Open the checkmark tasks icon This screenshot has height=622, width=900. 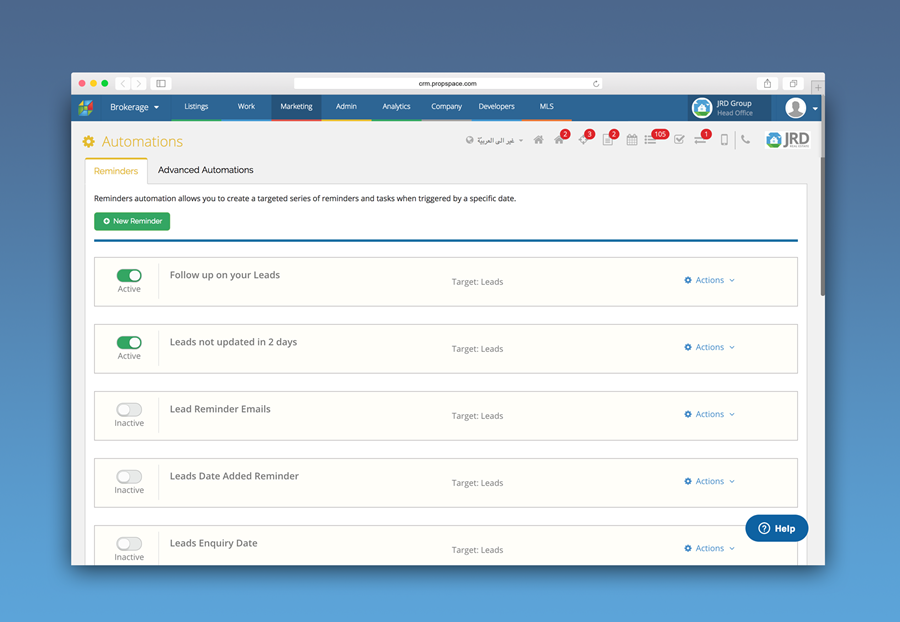point(679,139)
